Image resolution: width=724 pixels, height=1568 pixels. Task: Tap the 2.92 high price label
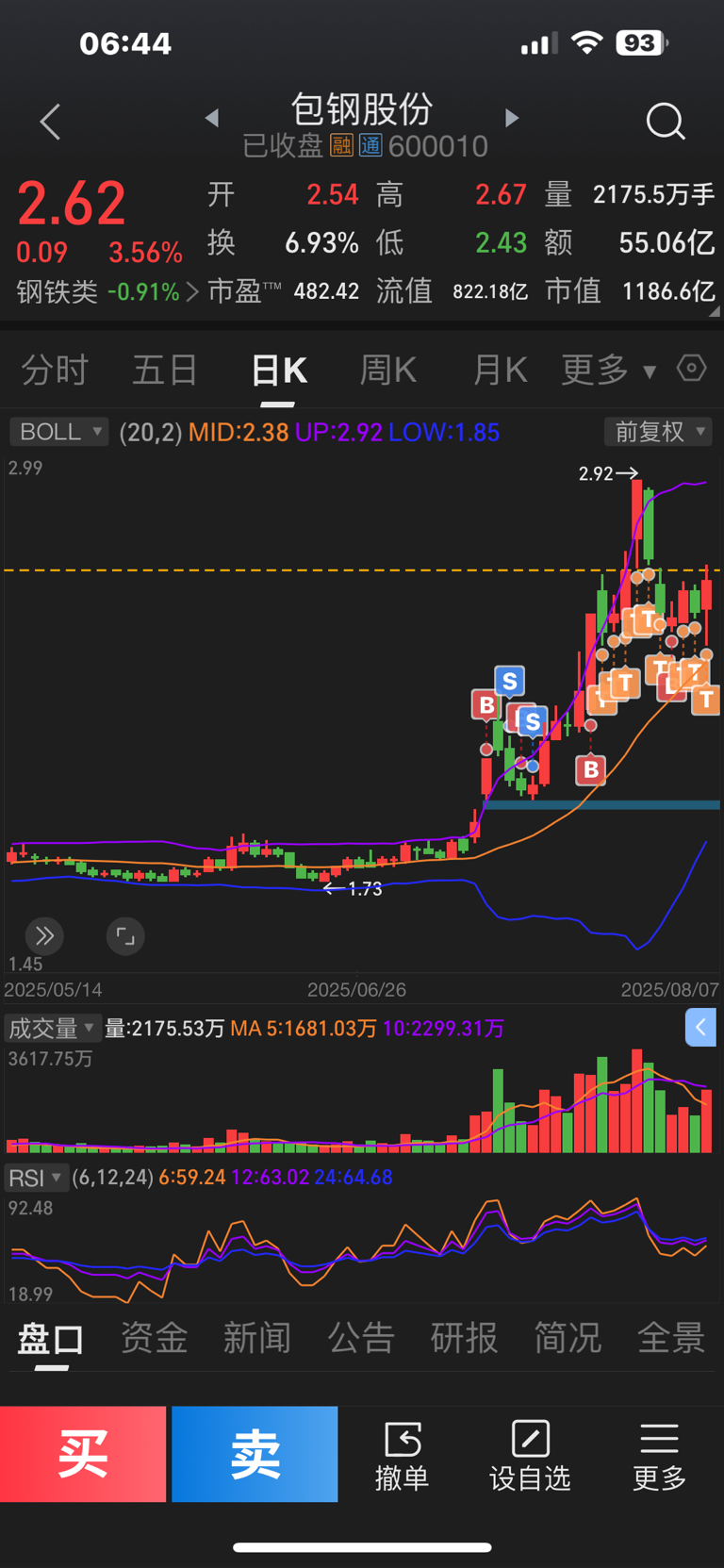pos(597,473)
